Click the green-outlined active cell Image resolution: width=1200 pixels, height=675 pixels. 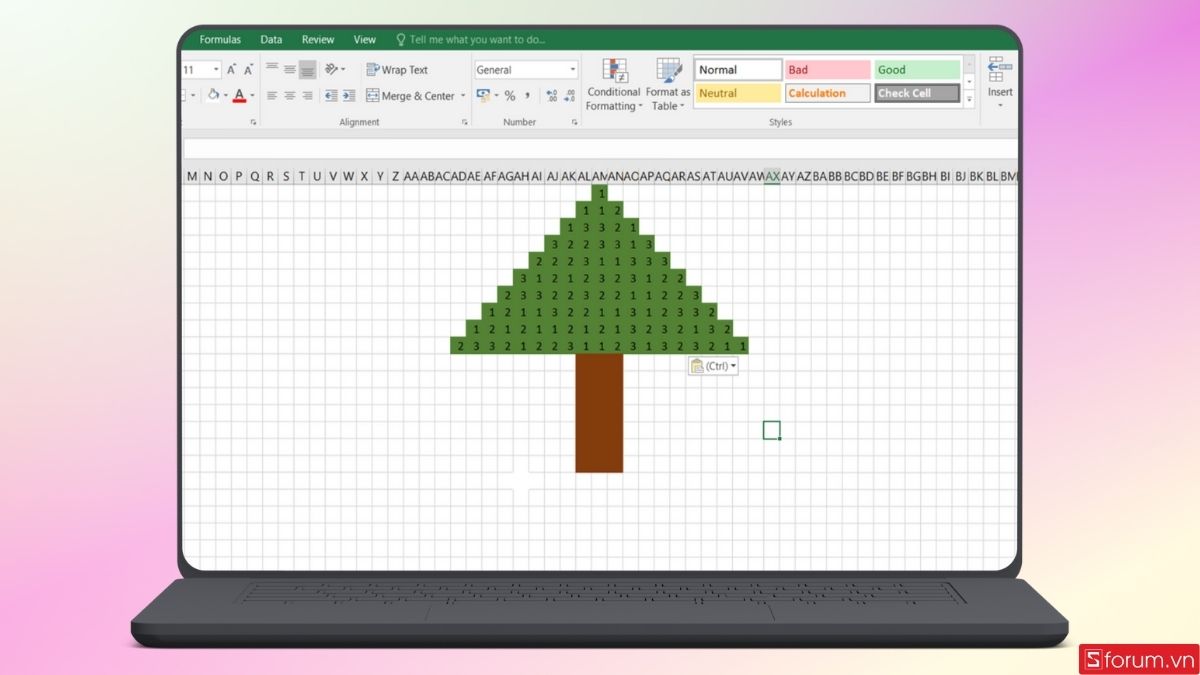point(771,430)
